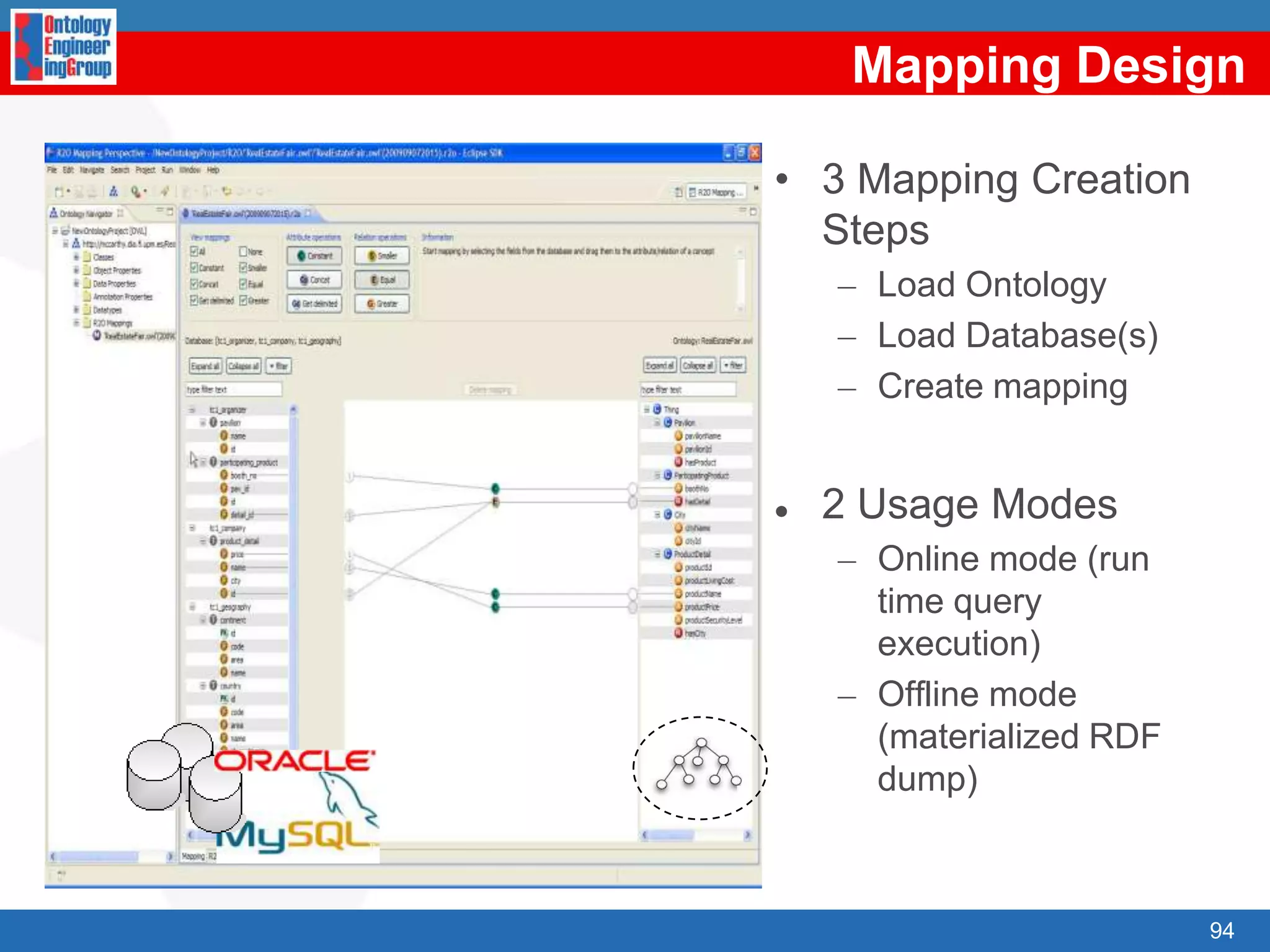Image resolution: width=1270 pixels, height=952 pixels.
Task: Click the Greater relation operation button
Action: click(x=381, y=304)
